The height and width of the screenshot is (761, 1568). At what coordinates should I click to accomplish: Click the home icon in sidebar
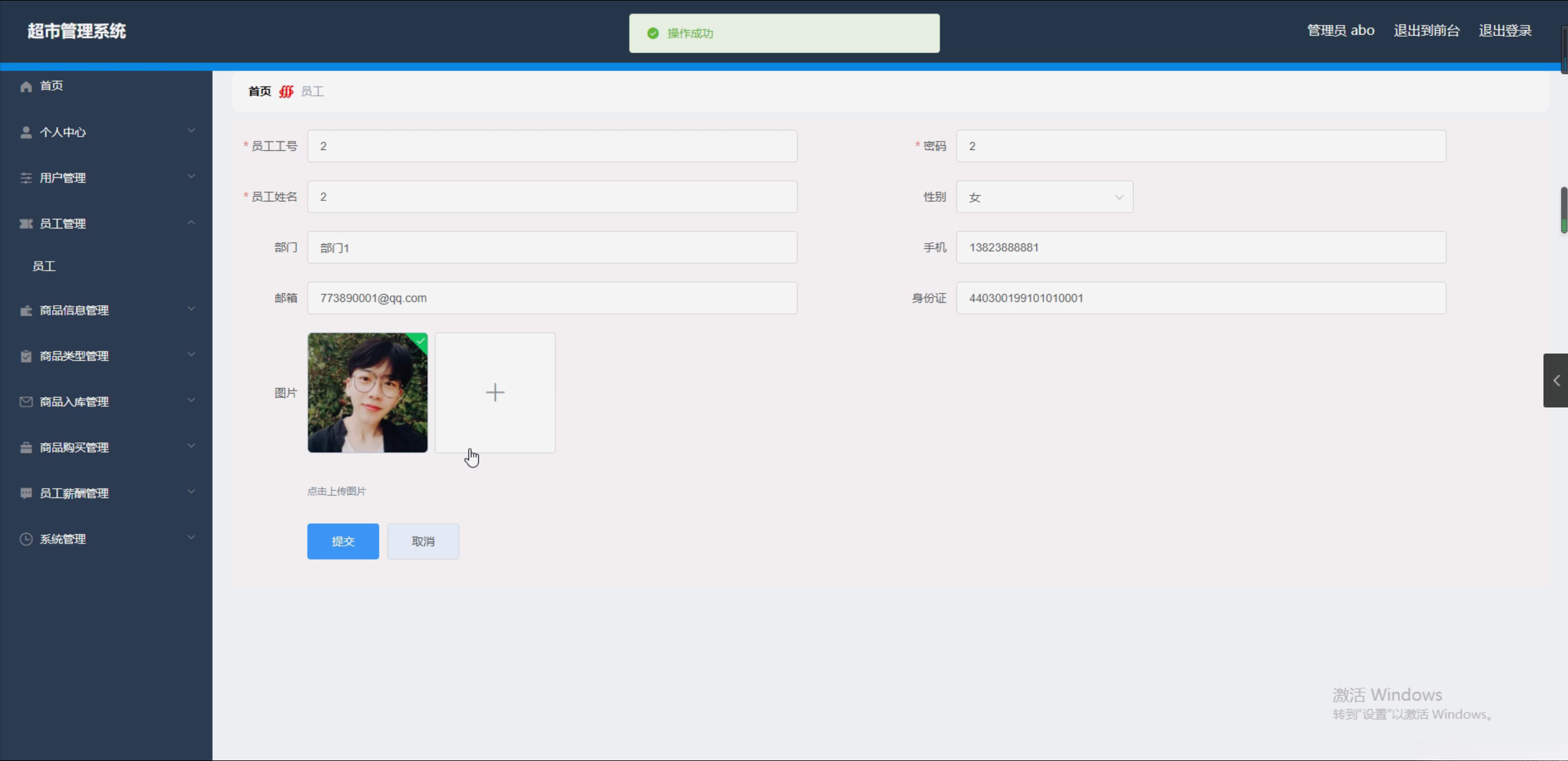(26, 86)
